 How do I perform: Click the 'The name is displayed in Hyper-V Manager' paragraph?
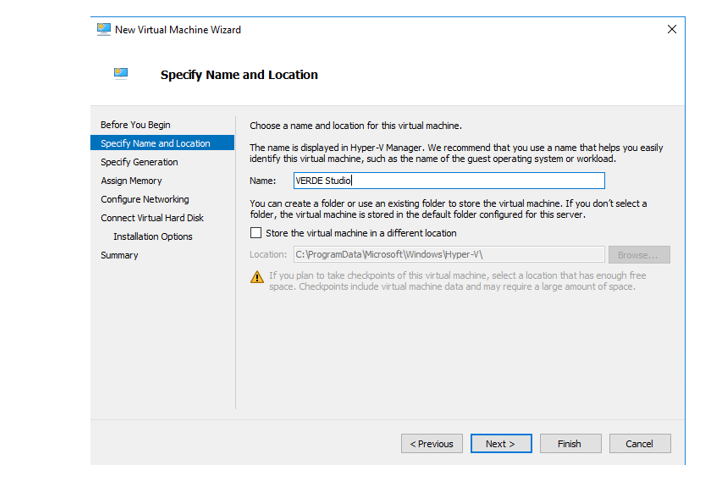pyautogui.click(x=456, y=153)
